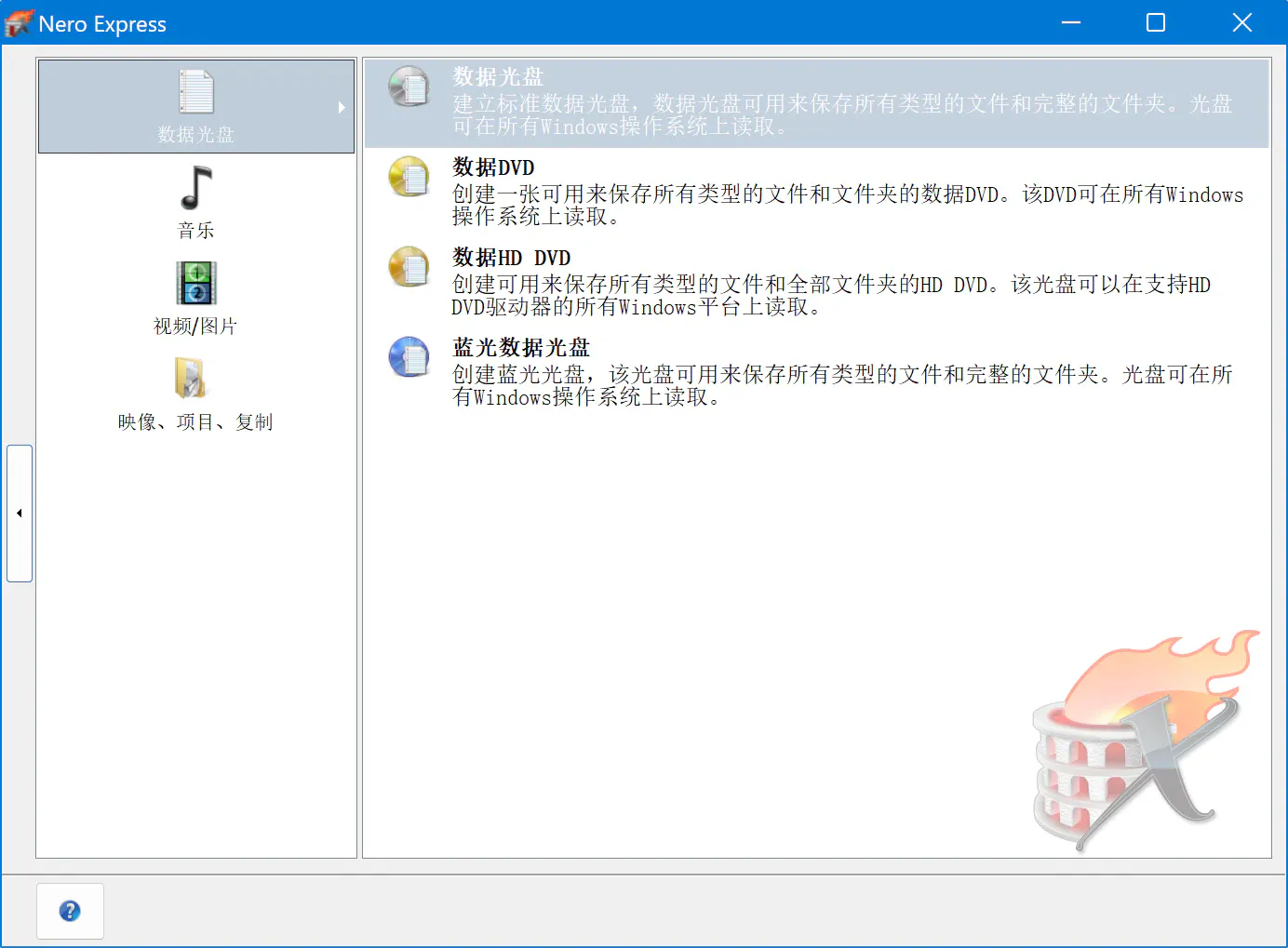The height and width of the screenshot is (948, 1288).
Task: Open the 映像、项目、复制 category label
Action: click(195, 421)
